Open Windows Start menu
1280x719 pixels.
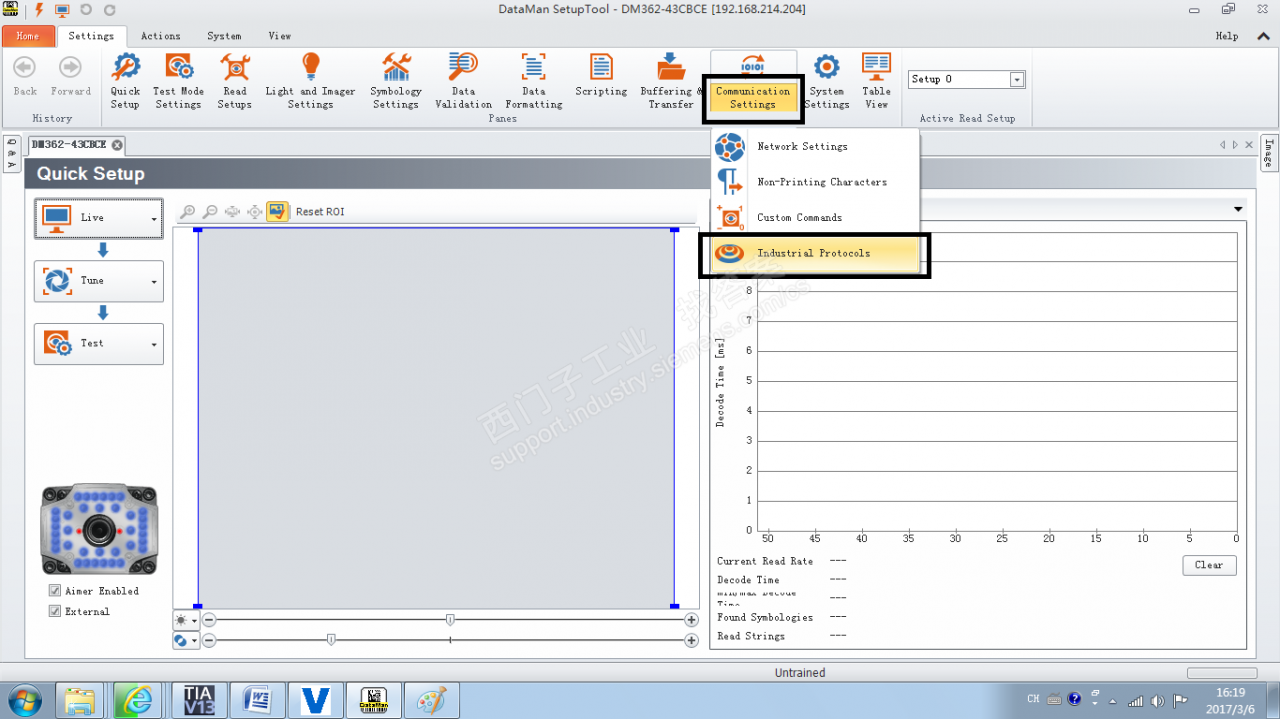[24, 699]
